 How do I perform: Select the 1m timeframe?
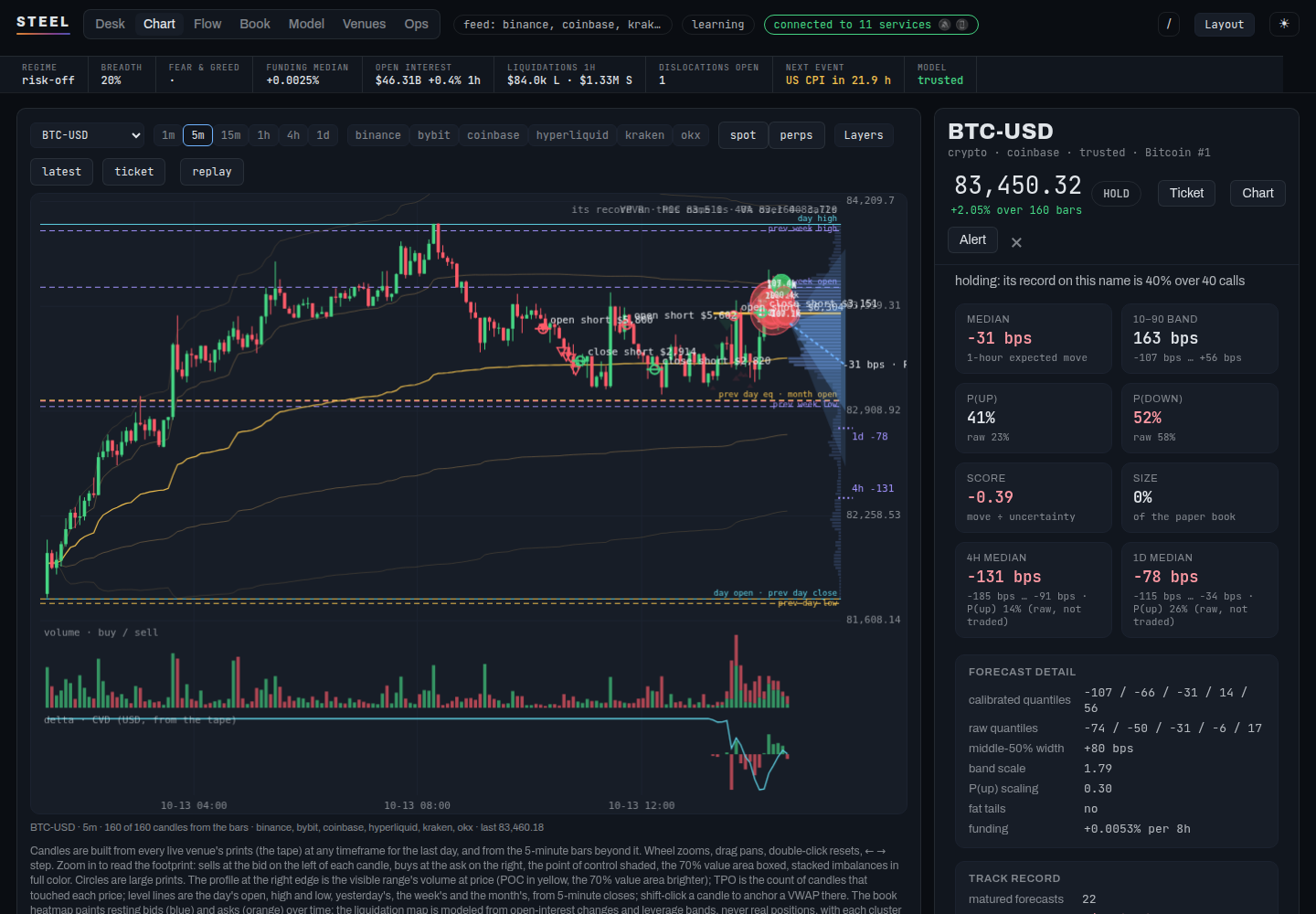tap(168, 135)
